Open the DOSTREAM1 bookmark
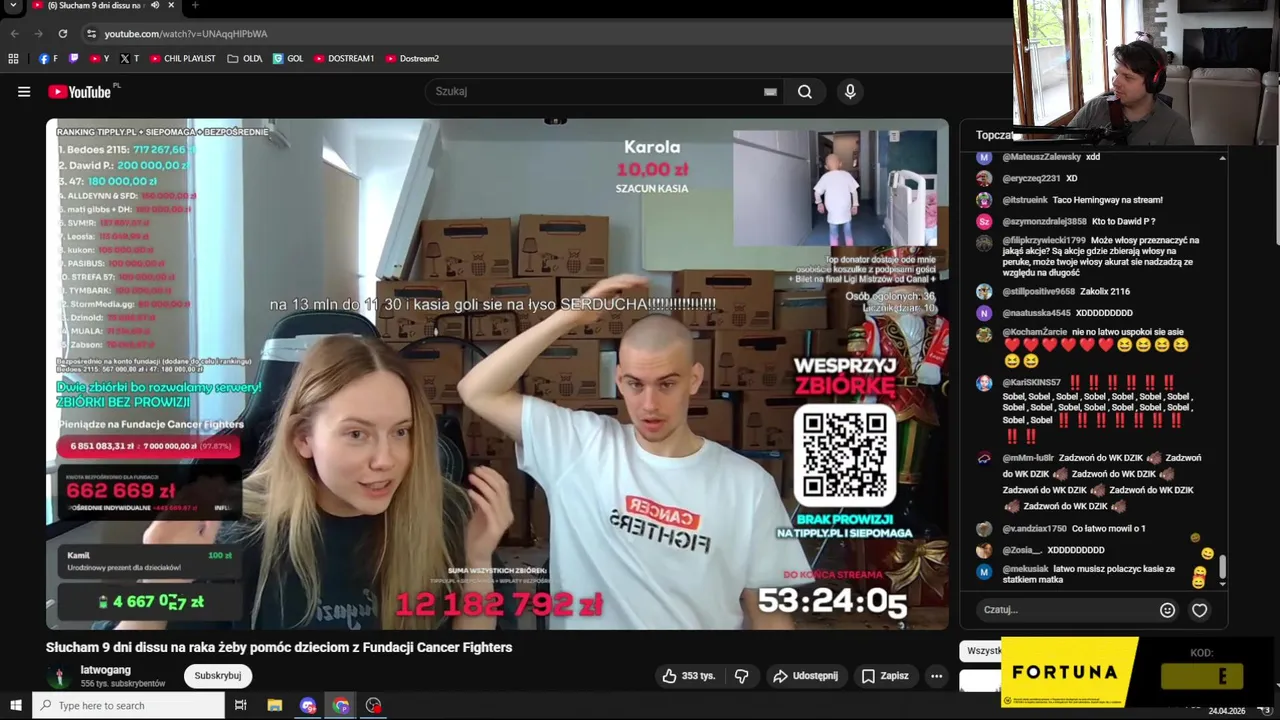Screen dimensions: 1280x720 coord(344,59)
